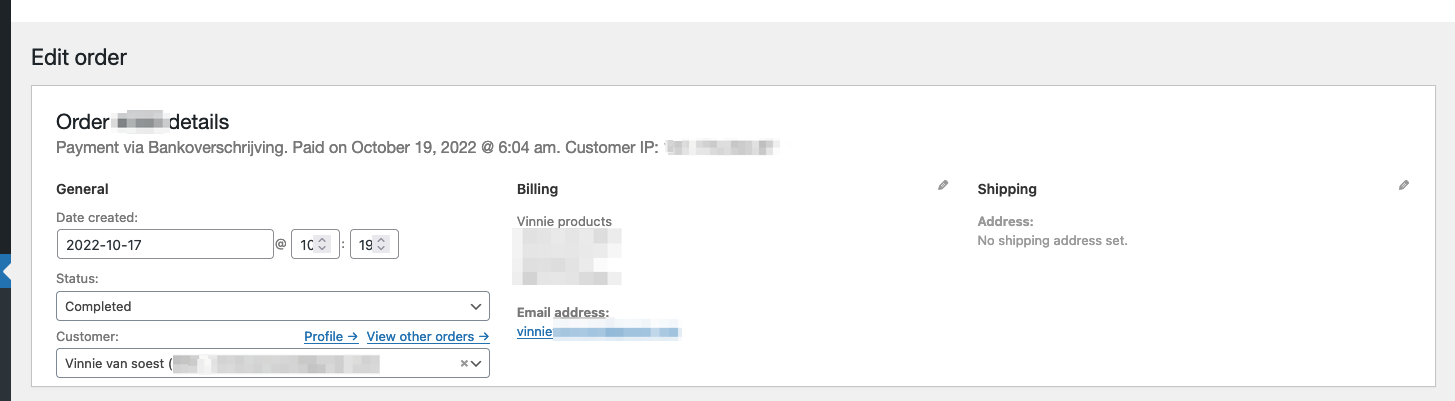Increase the minutes with the up arrow
This screenshot has height=401, width=1455.
tap(381, 240)
